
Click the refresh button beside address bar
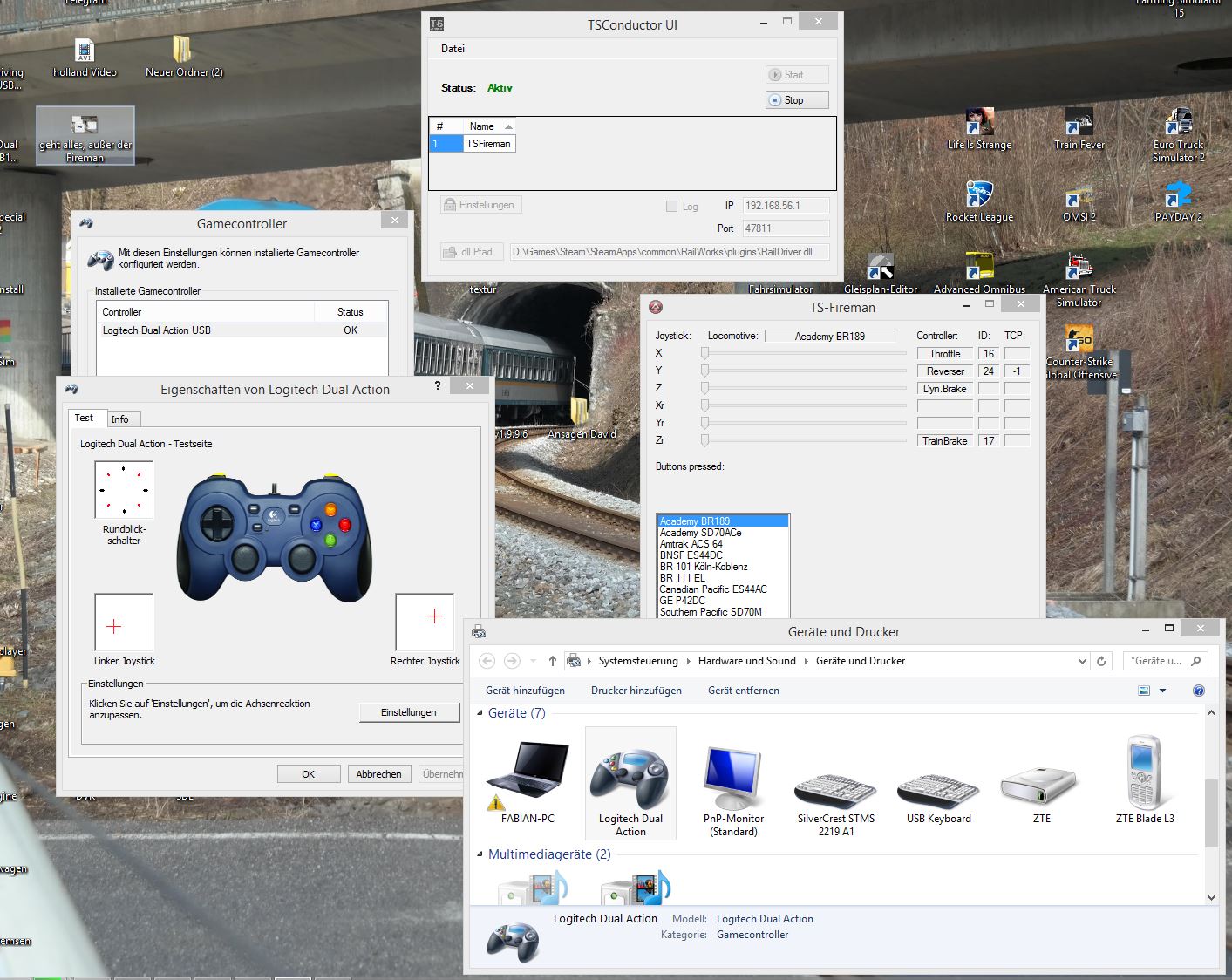pos(1101,661)
